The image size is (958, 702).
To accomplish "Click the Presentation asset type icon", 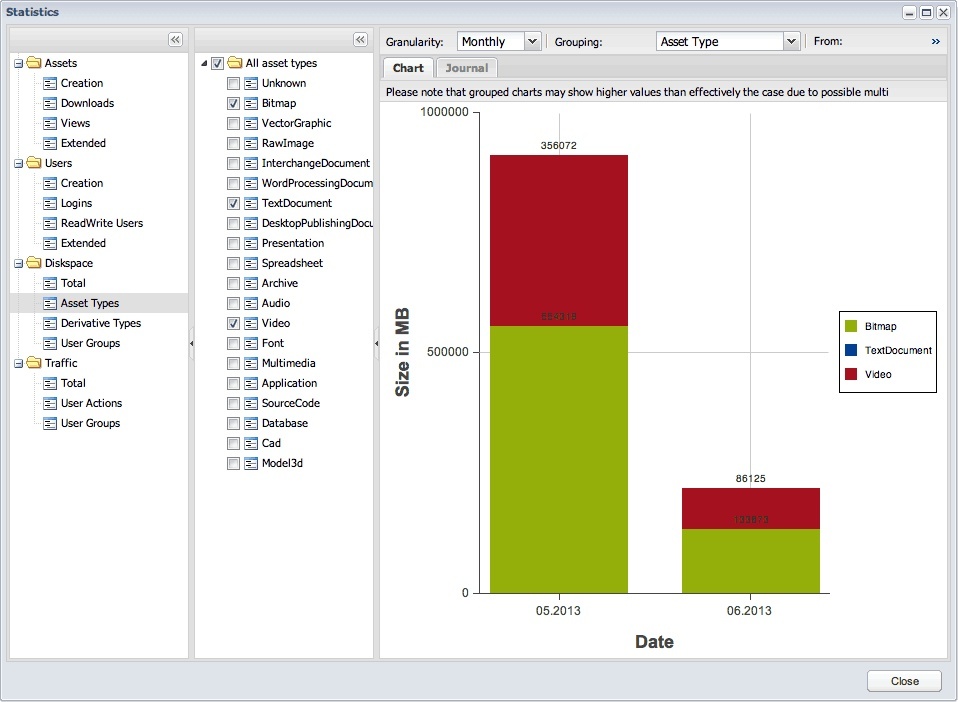I will (x=250, y=243).
